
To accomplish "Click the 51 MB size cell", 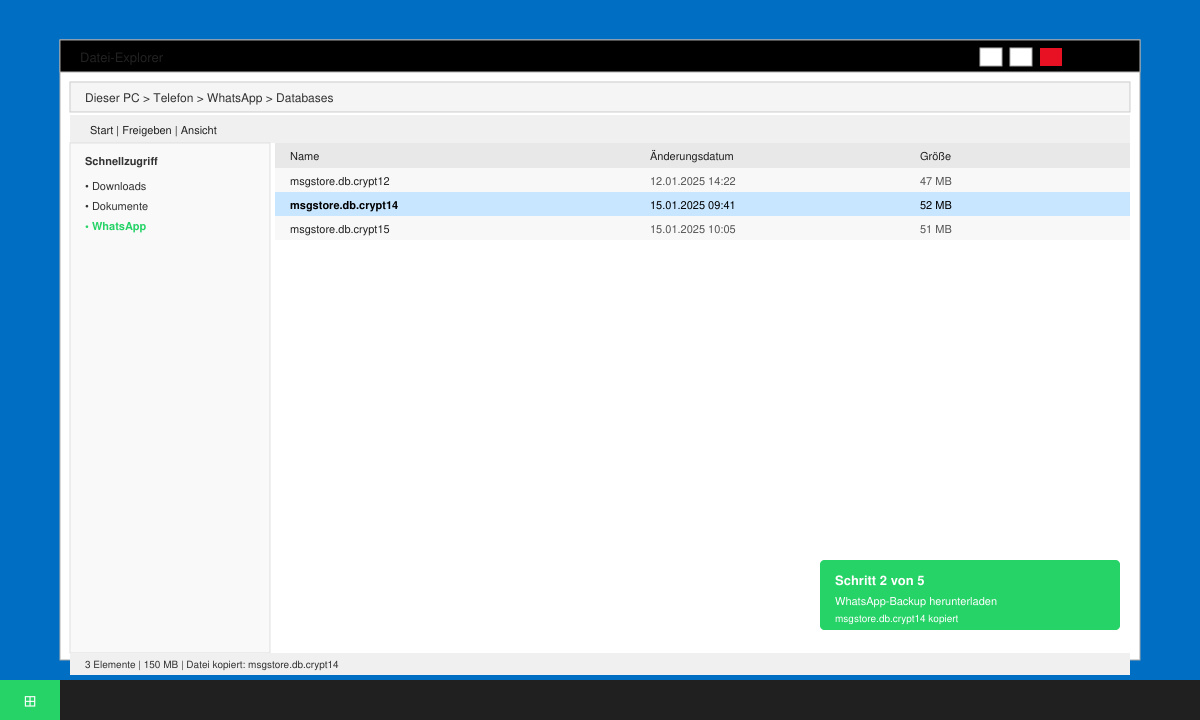I will click(936, 229).
